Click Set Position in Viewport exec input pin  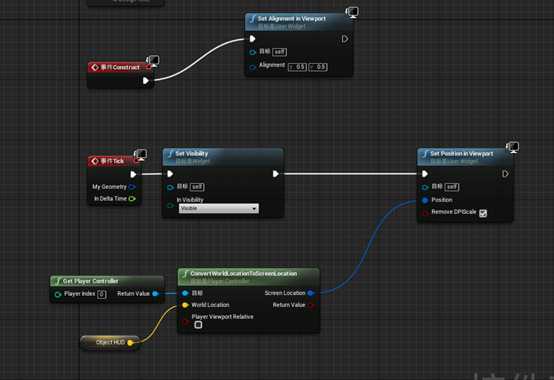(x=425, y=174)
